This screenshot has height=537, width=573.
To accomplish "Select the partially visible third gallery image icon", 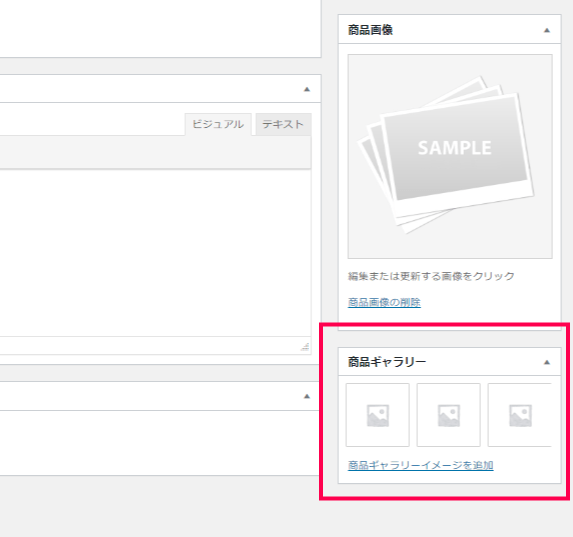I will (x=520, y=415).
